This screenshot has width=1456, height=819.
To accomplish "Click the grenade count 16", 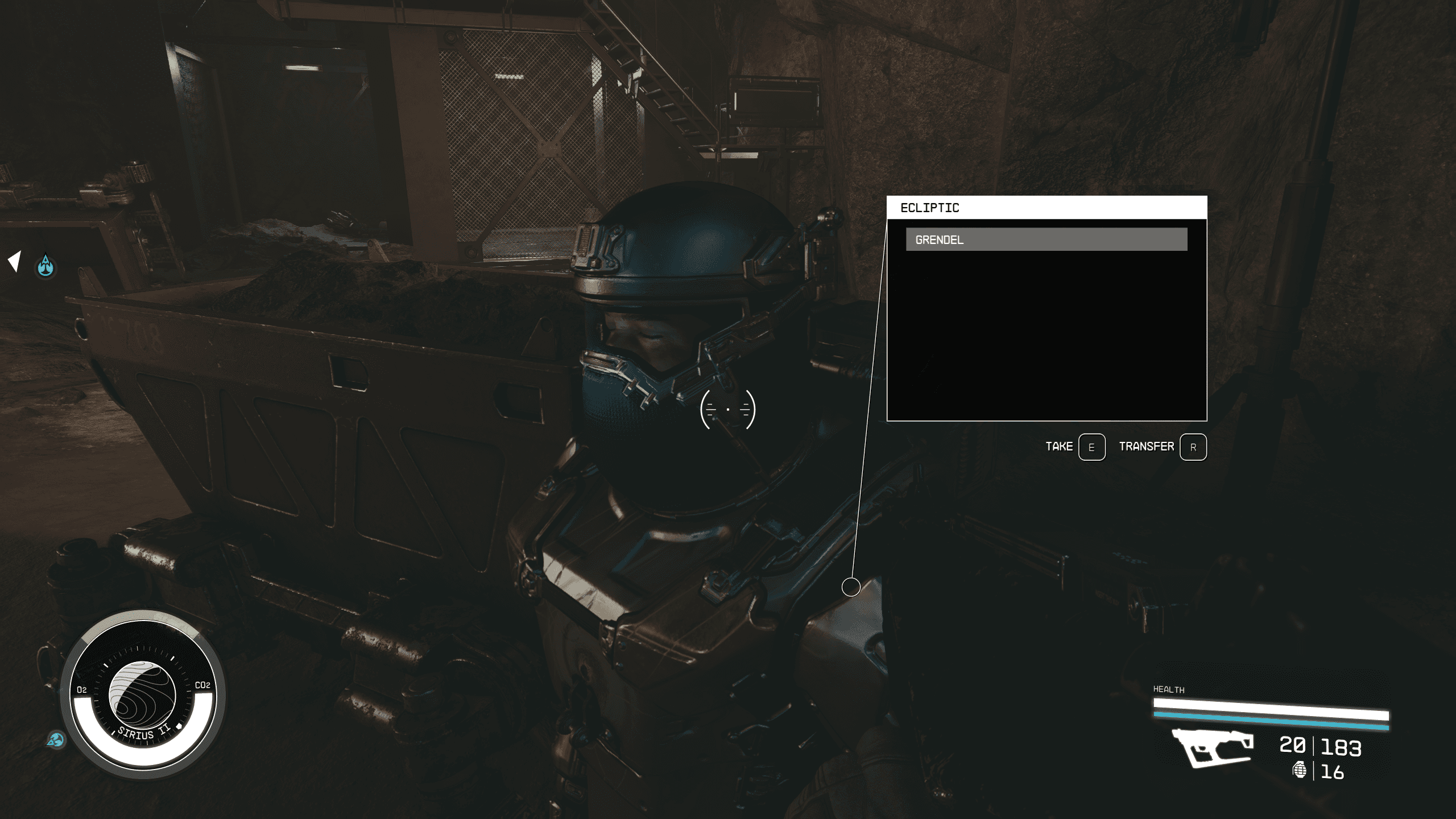I will (1332, 772).
